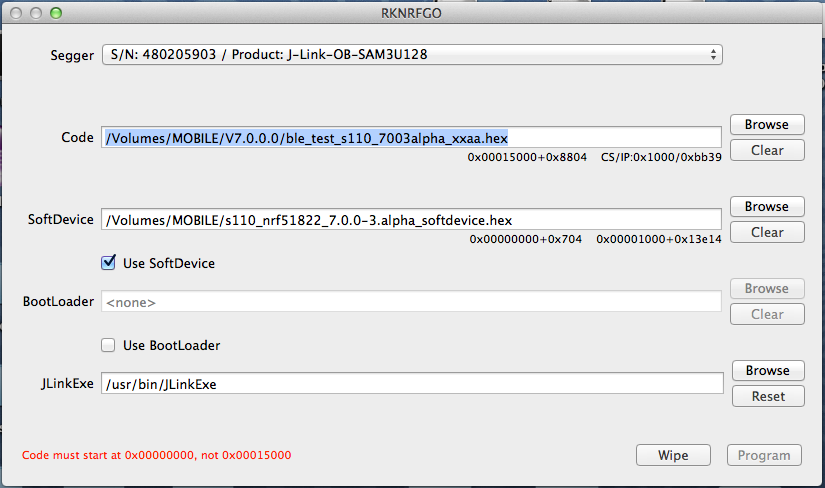
Task: Clear the Code file path
Action: 767,151
